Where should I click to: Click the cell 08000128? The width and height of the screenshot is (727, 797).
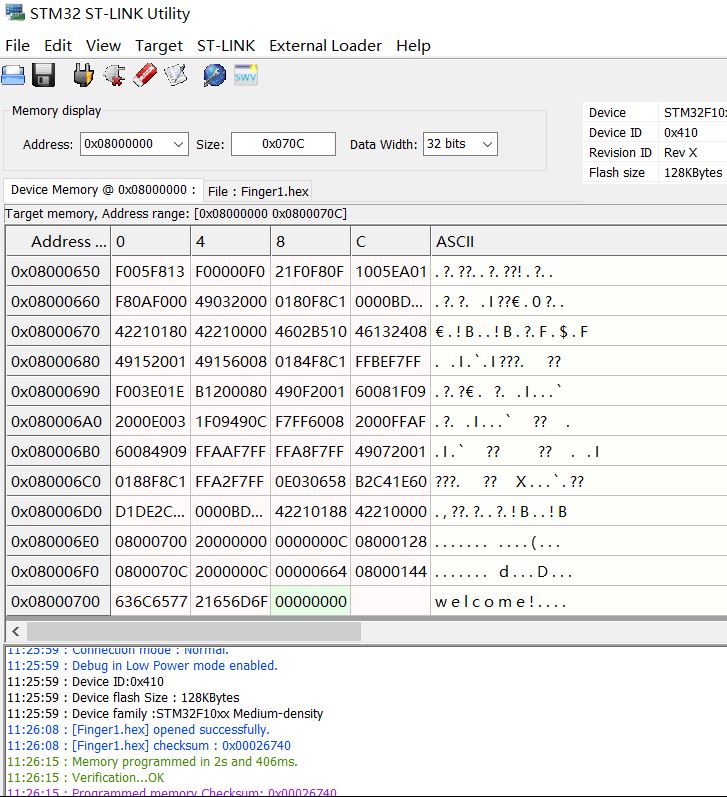tap(390, 541)
